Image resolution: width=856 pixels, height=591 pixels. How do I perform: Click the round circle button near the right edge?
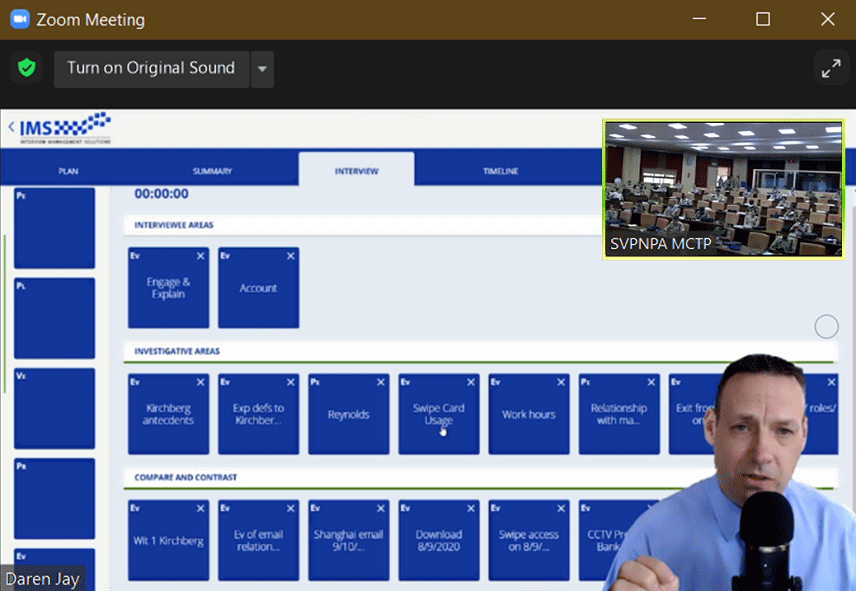826,326
